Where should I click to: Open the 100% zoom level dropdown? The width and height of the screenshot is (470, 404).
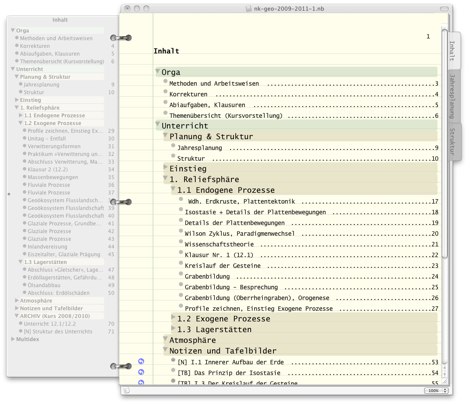coord(436,390)
